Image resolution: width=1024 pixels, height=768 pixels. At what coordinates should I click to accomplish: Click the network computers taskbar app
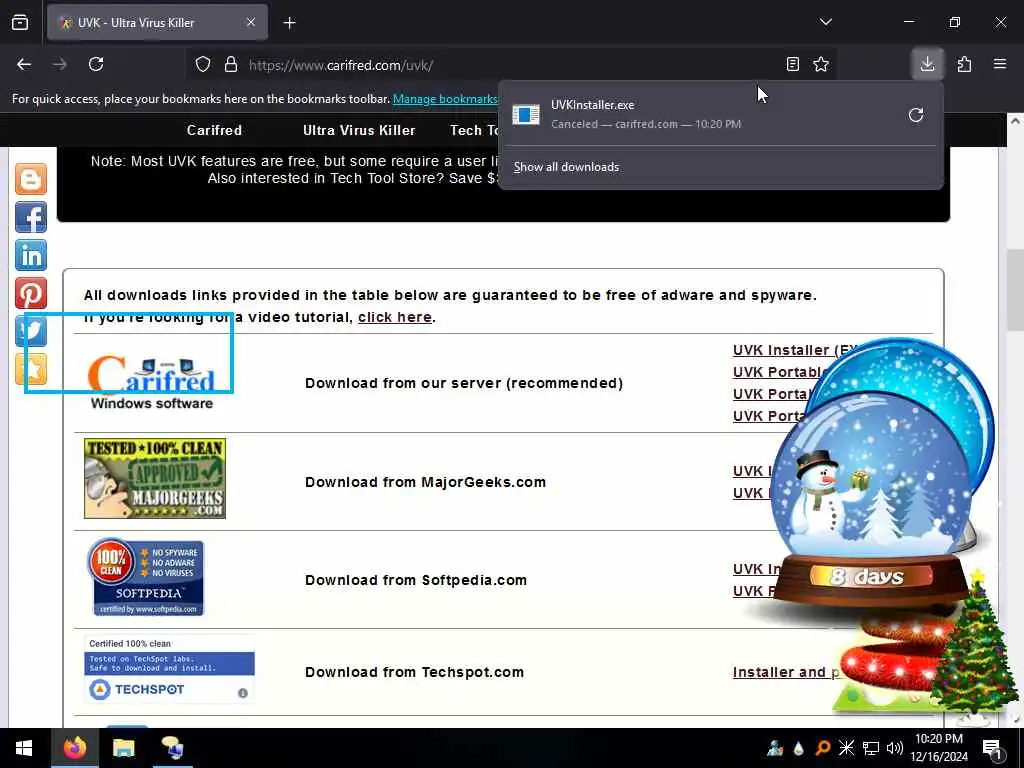coord(172,748)
